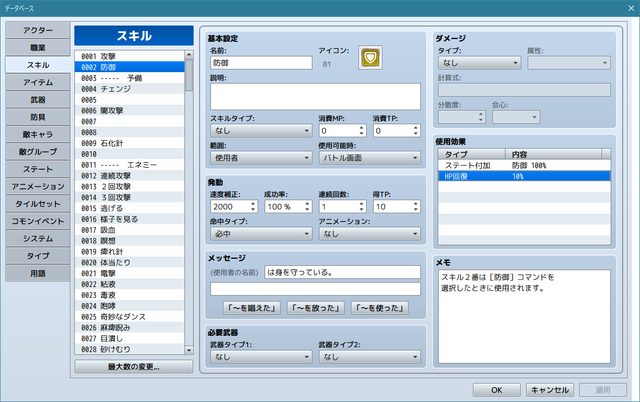The height and width of the screenshot is (402, 640).
Task: Go to the 敵グループ tab
Action: click(38, 152)
